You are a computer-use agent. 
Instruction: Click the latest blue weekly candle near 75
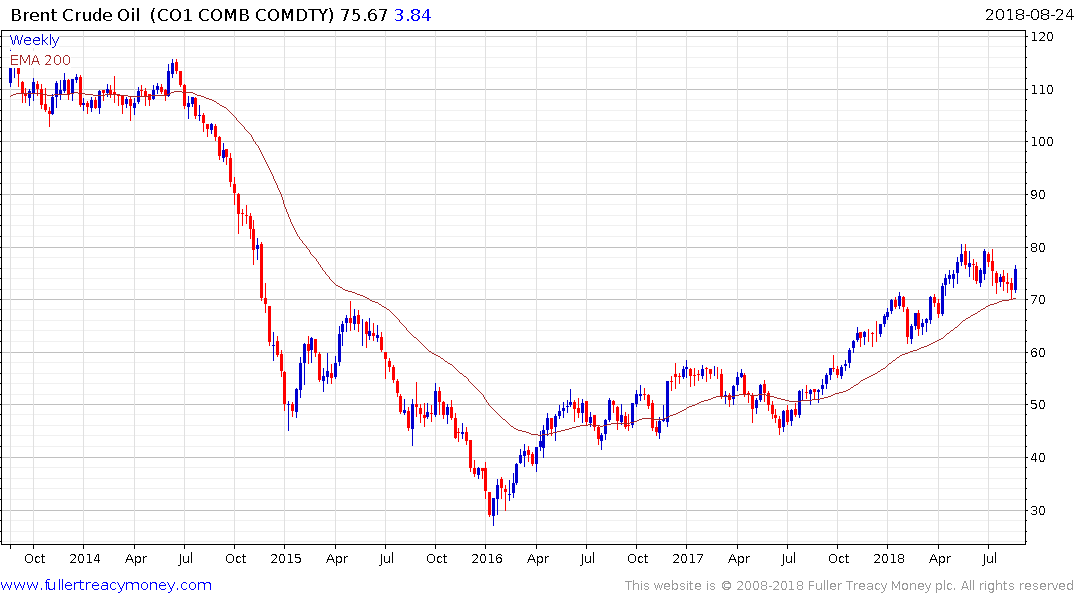[1015, 278]
